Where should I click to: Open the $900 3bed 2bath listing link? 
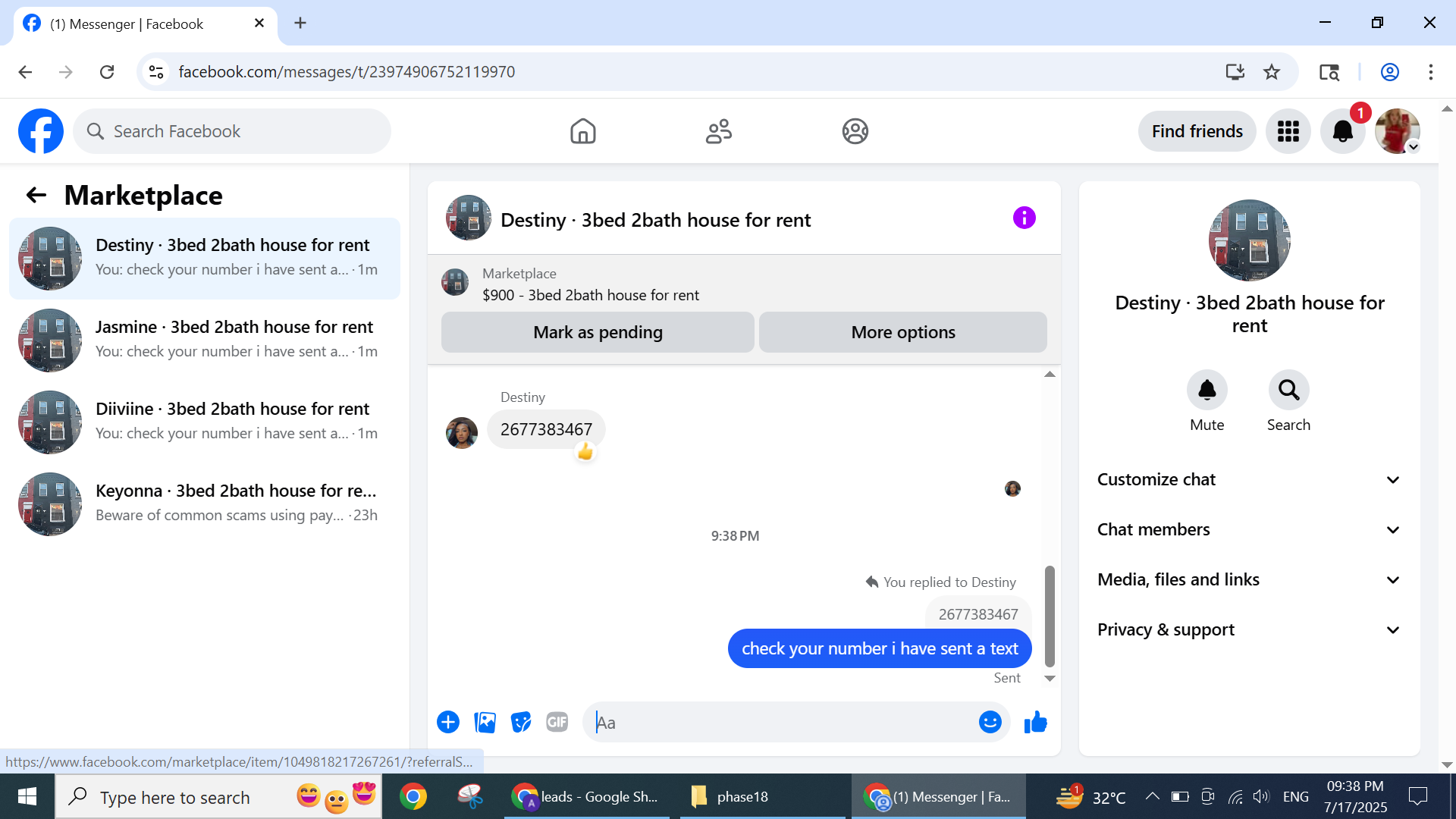591,295
